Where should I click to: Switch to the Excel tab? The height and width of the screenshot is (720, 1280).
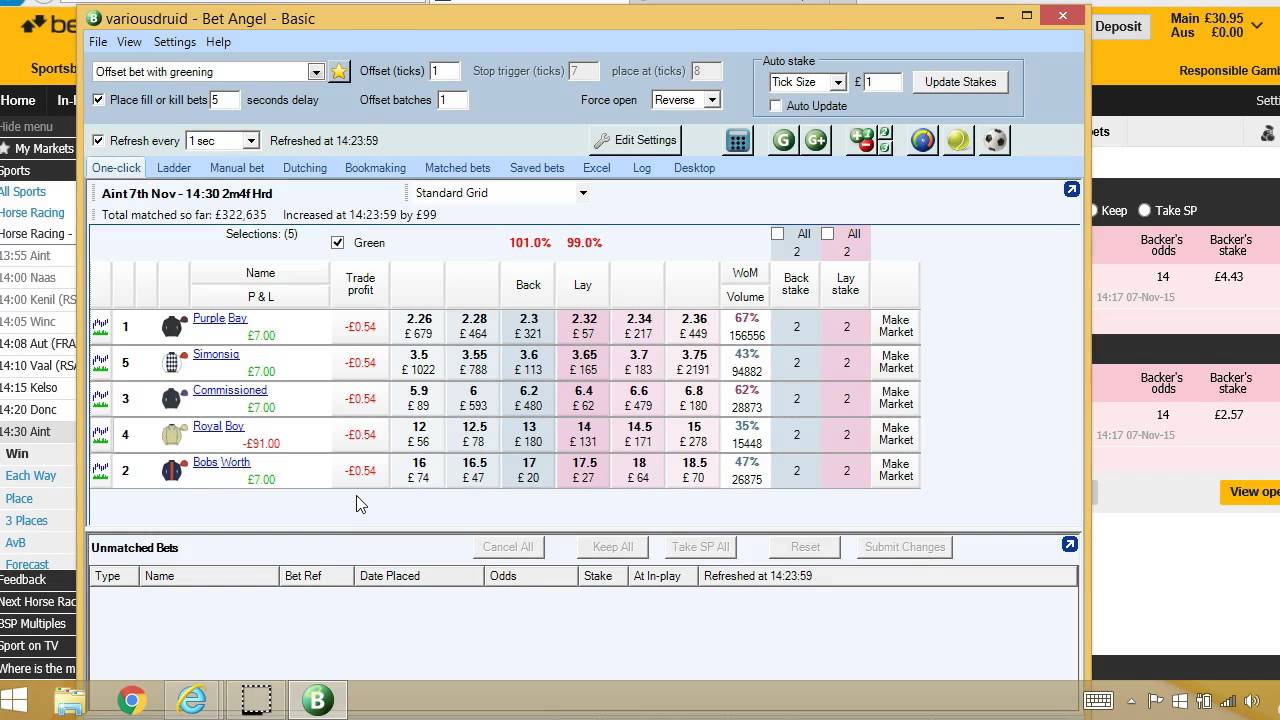click(597, 168)
